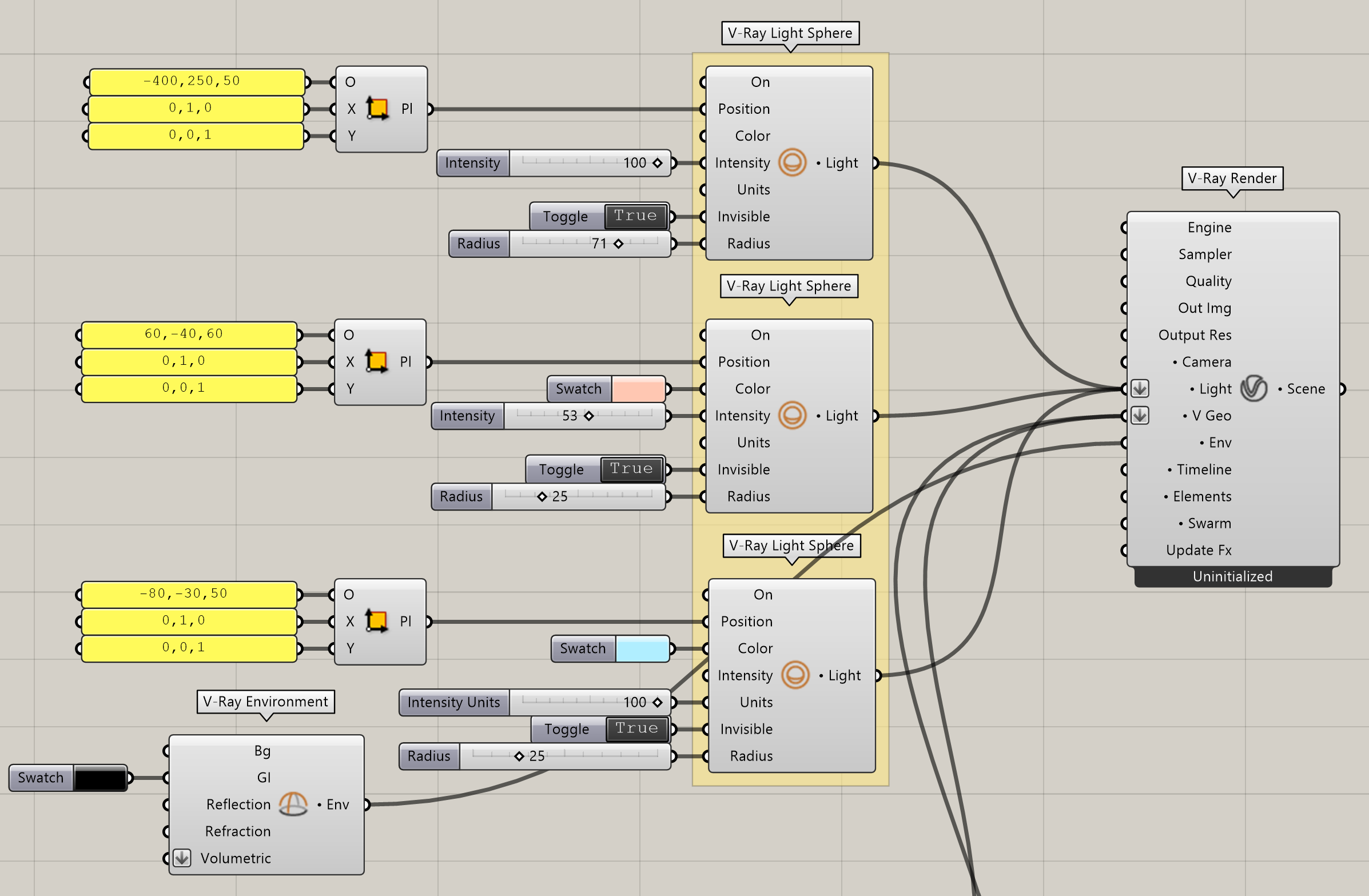The width and height of the screenshot is (1369, 896).
Task: Click the GI input of V-Ray Environment
Action: click(x=264, y=778)
